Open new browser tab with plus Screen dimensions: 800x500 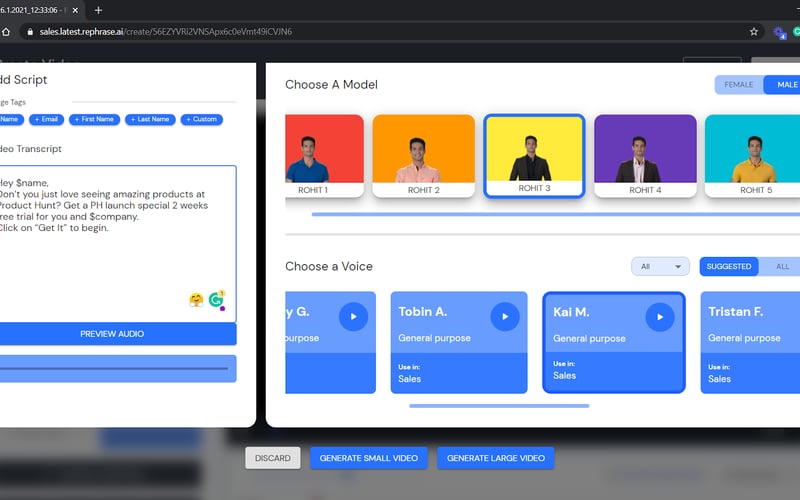98,10
